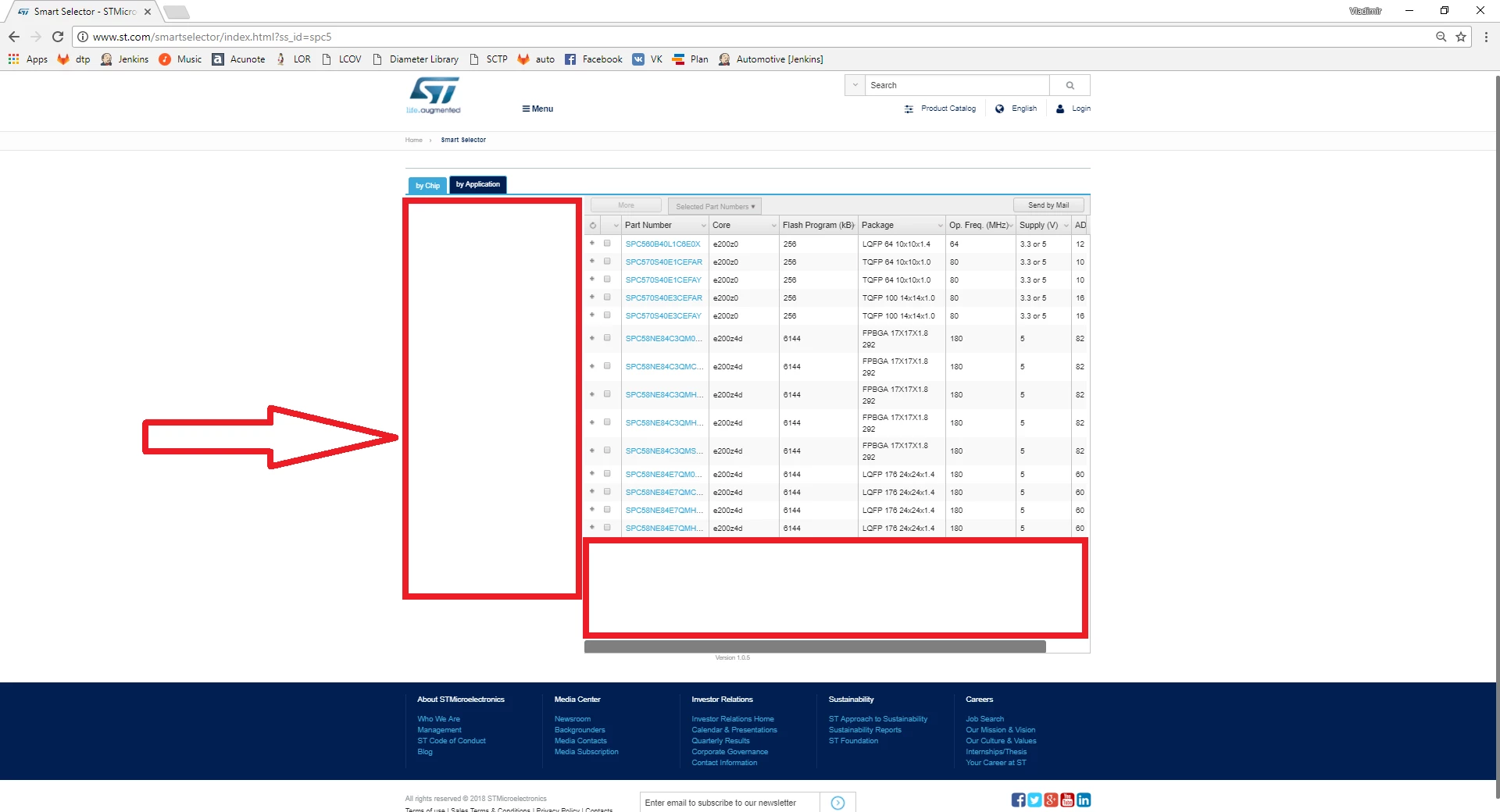Open the Automotive [Jenkins] bookmark

pos(770,59)
